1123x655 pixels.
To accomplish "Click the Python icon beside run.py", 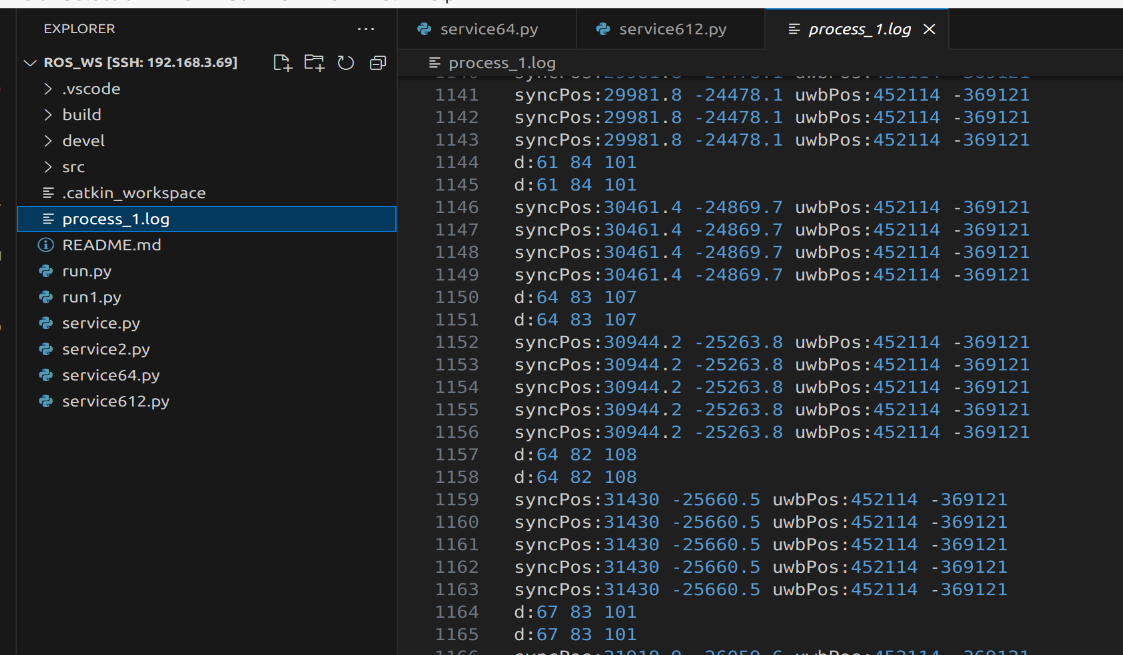I will coord(45,271).
